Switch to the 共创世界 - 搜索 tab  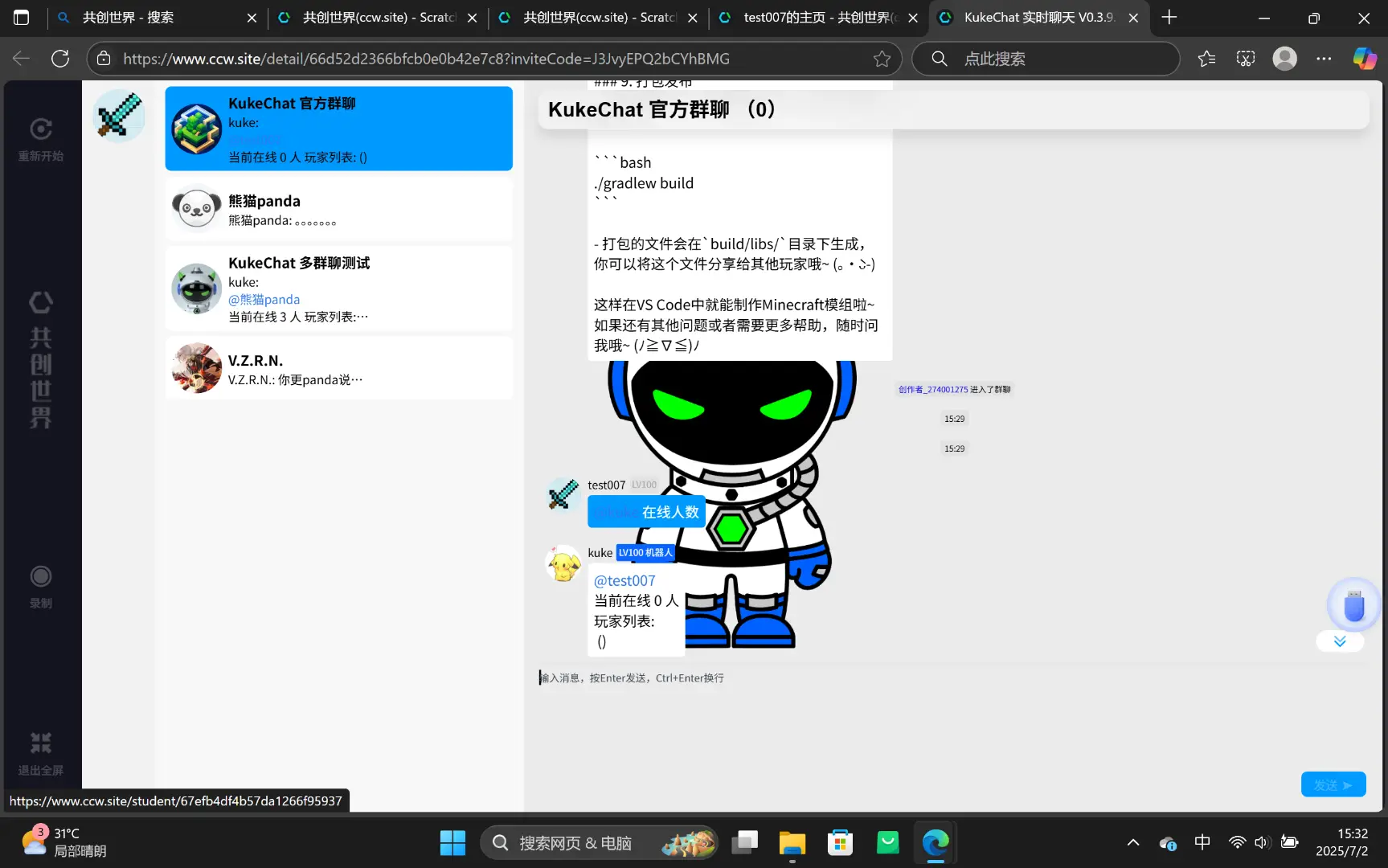coord(157,18)
